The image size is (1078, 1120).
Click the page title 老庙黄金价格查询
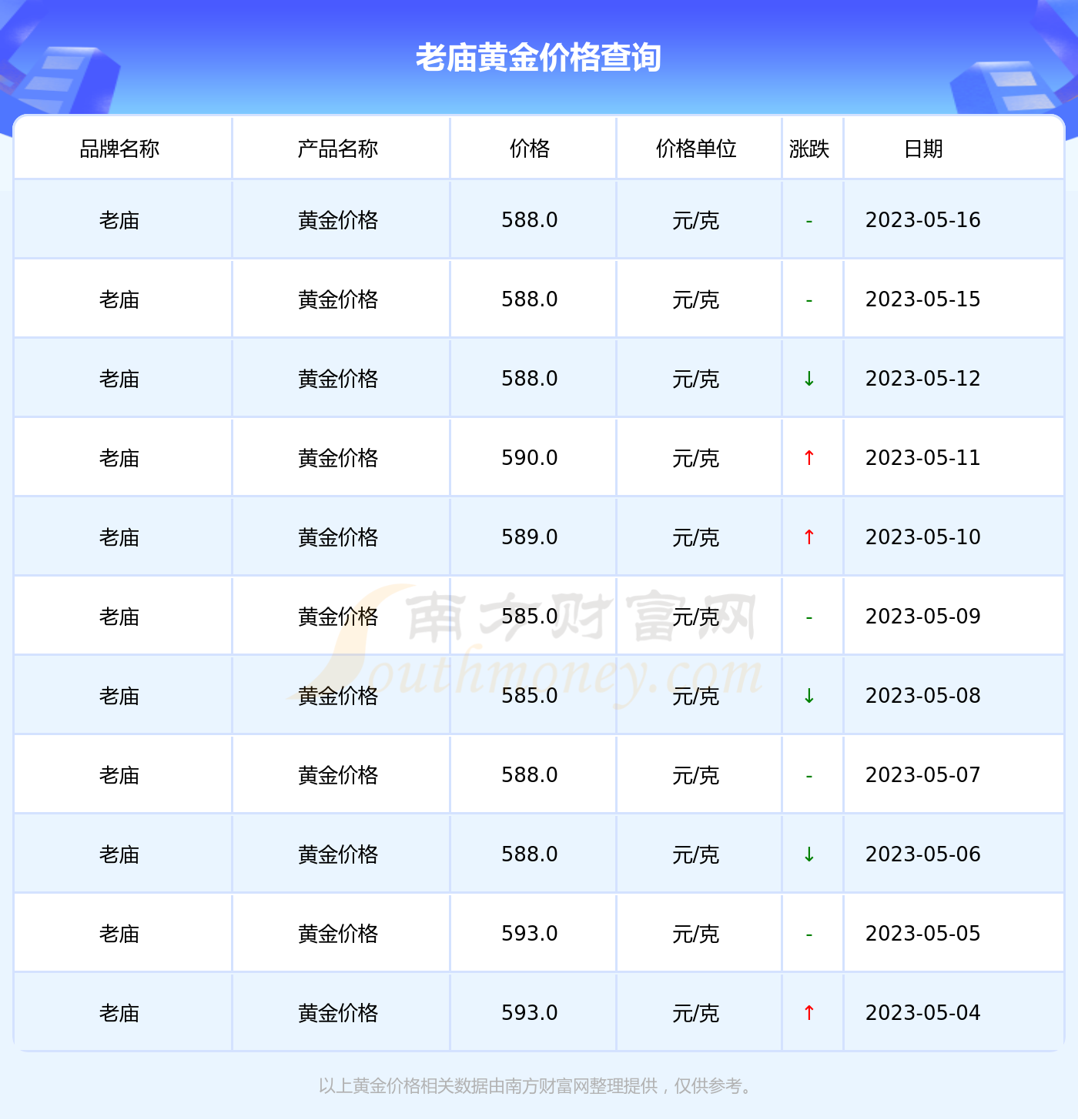click(x=538, y=58)
